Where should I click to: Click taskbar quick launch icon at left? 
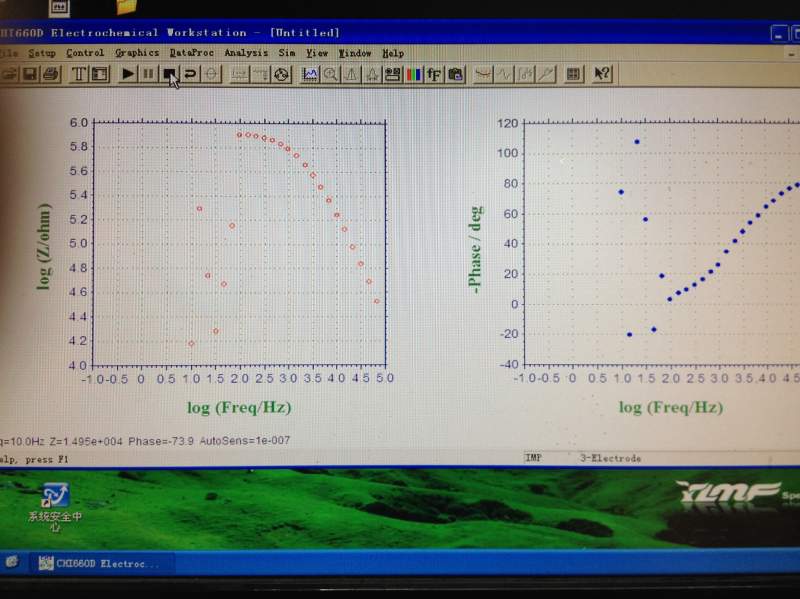[12, 562]
